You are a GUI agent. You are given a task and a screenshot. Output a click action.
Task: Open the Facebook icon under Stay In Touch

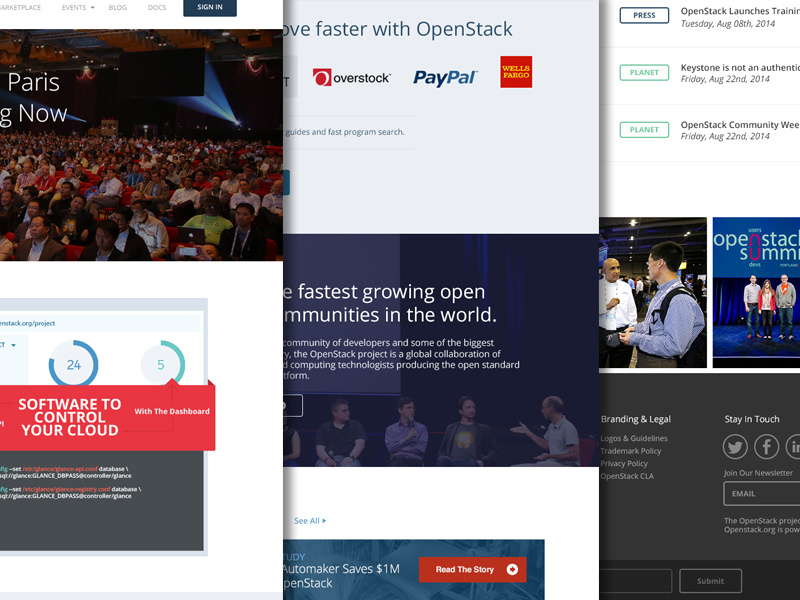pos(766,447)
